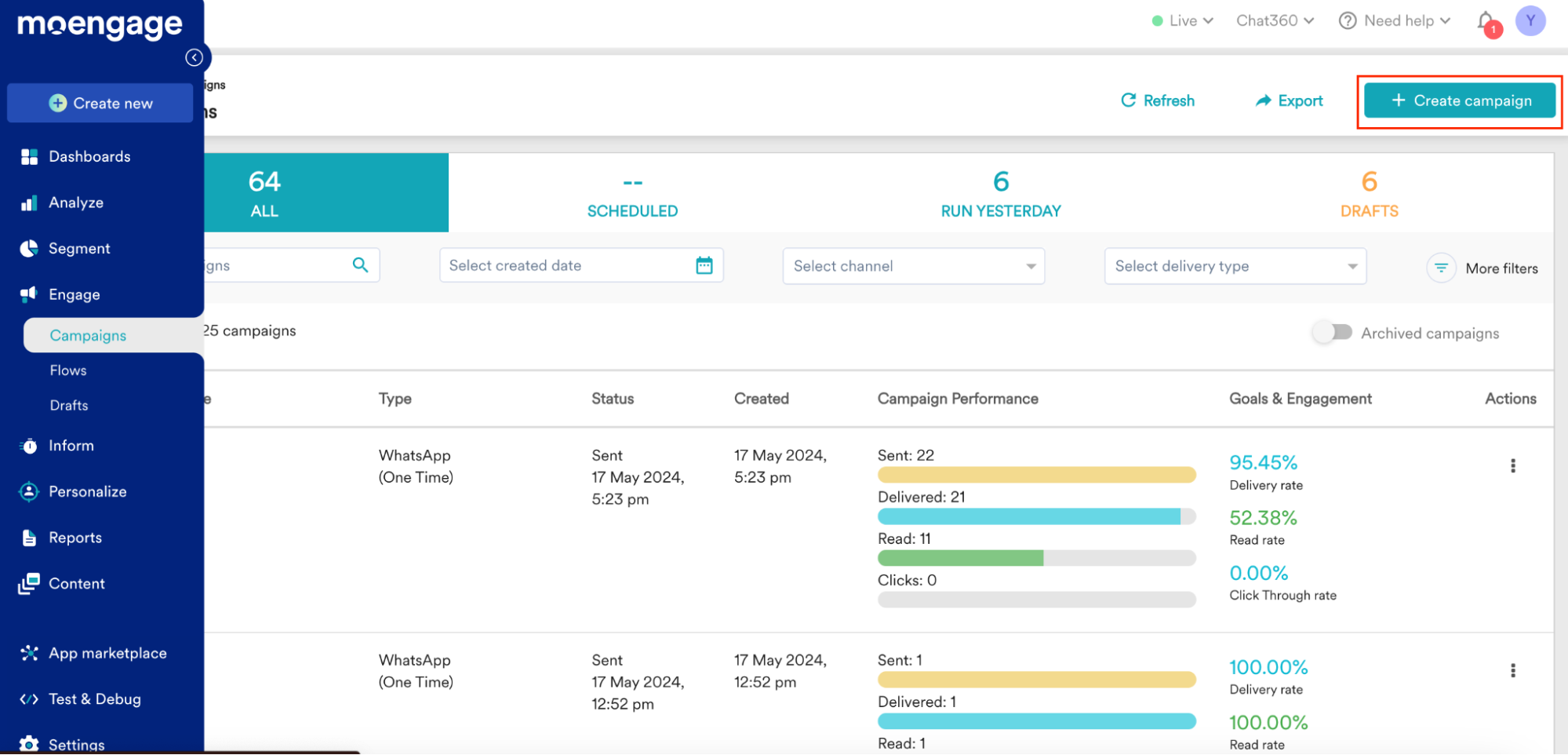1568x755 pixels.
Task: Click the Need help question mark icon
Action: click(x=1348, y=20)
